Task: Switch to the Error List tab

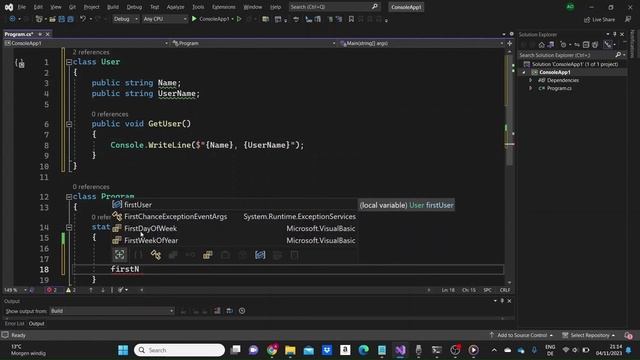Action: (14, 323)
